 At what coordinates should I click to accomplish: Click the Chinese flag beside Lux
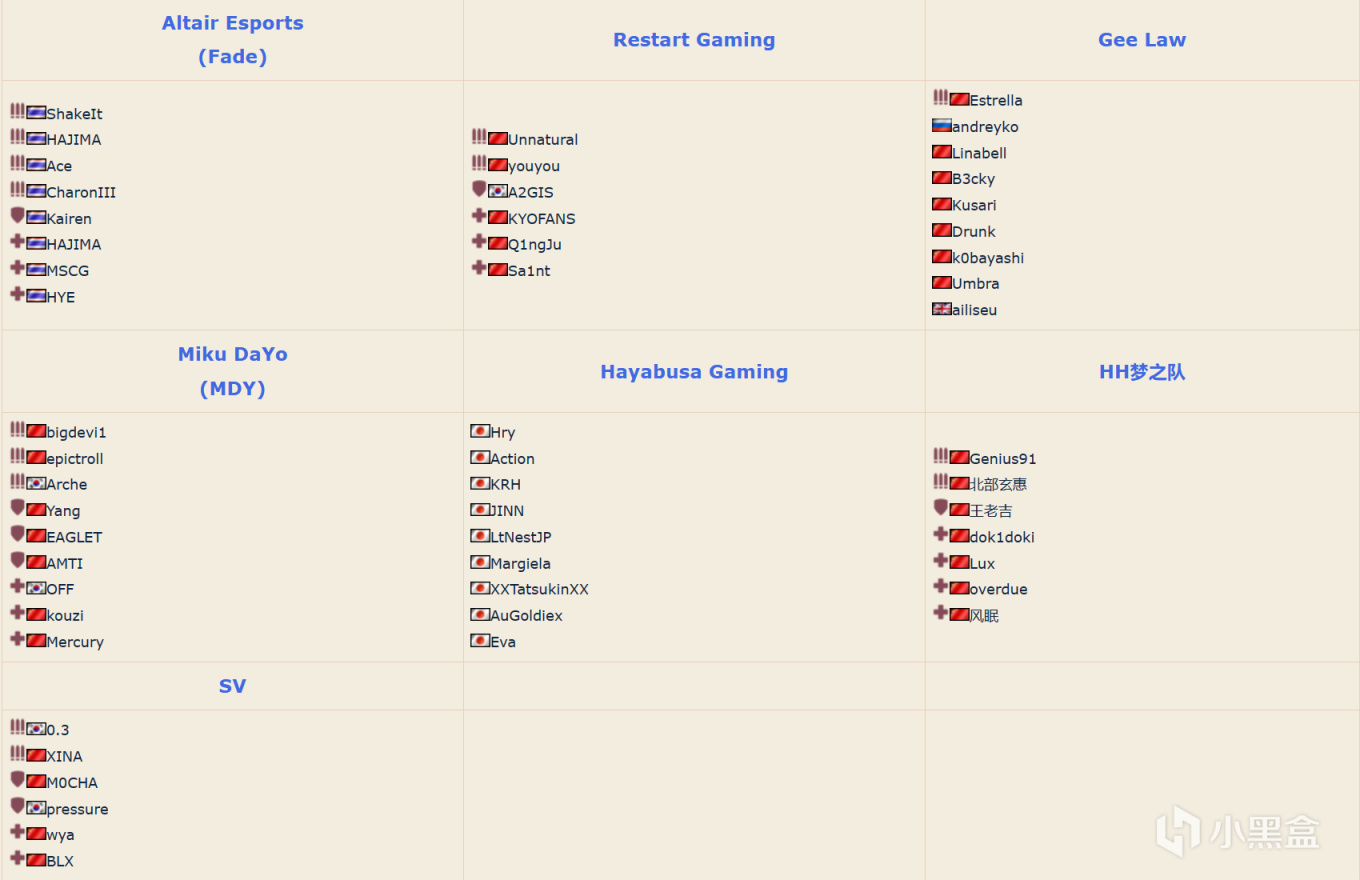tap(959, 562)
